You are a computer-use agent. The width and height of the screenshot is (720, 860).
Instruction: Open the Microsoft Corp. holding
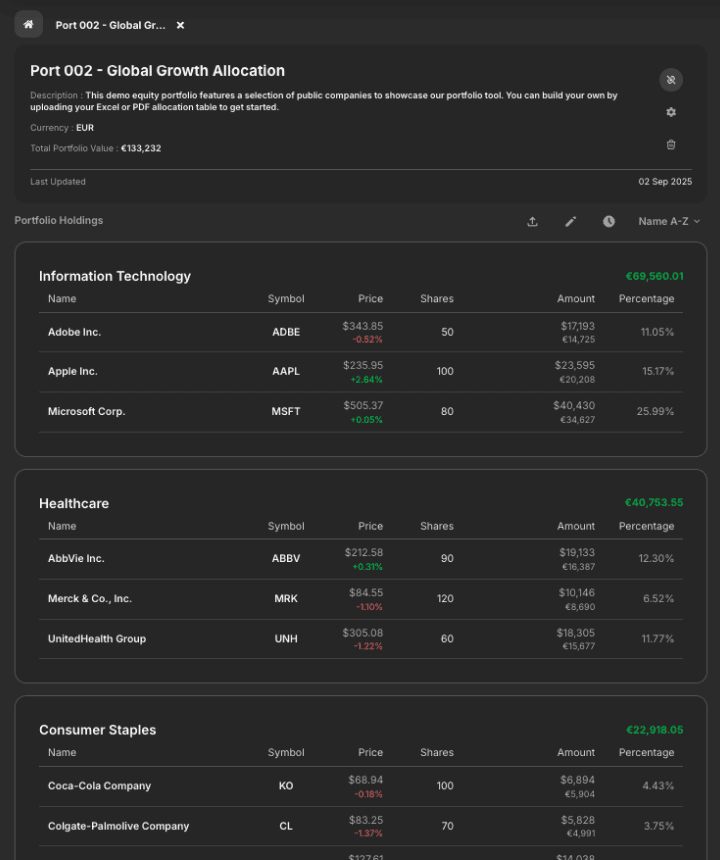[x=86, y=411]
